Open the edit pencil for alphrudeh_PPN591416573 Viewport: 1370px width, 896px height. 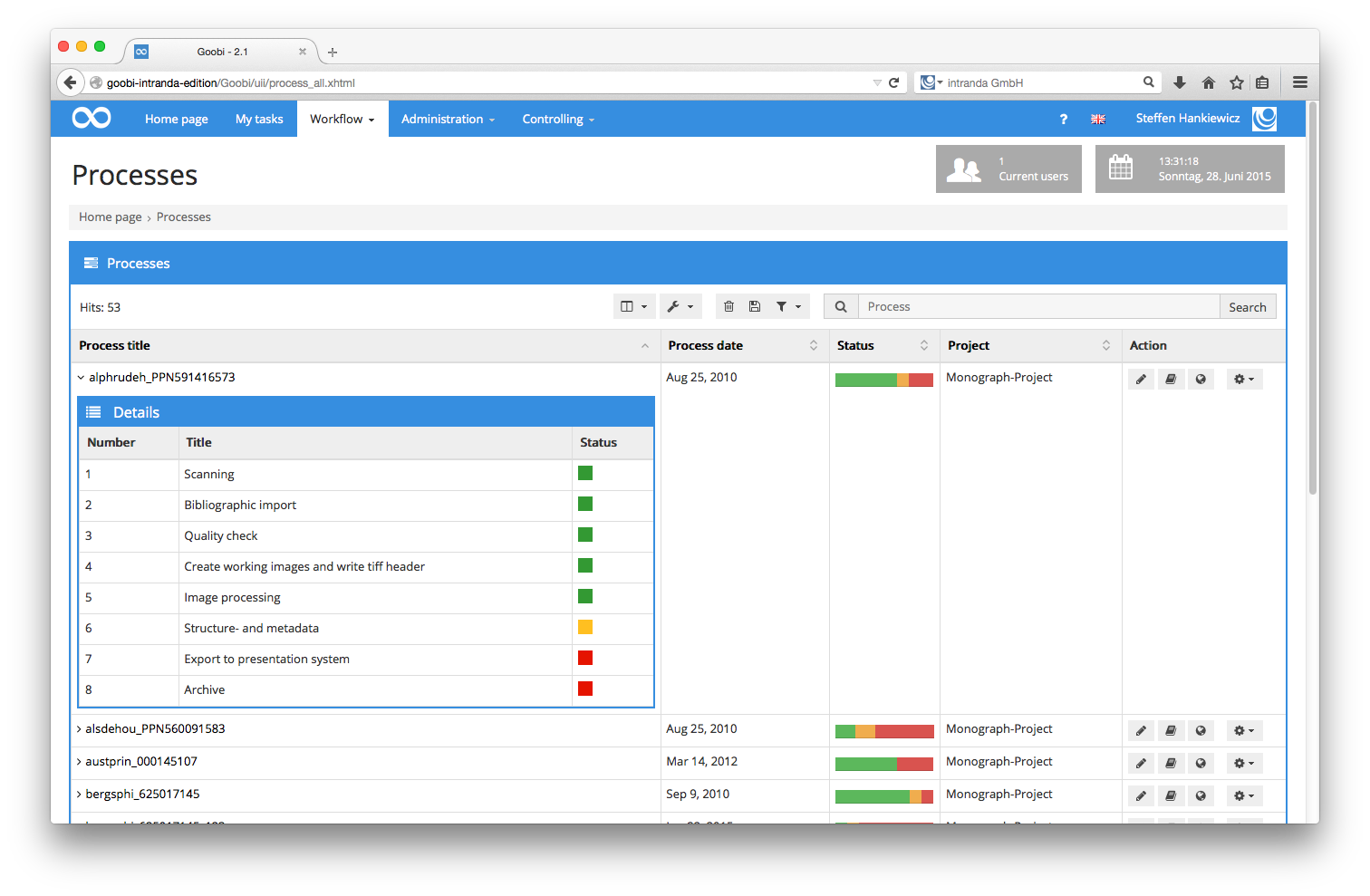(1141, 379)
